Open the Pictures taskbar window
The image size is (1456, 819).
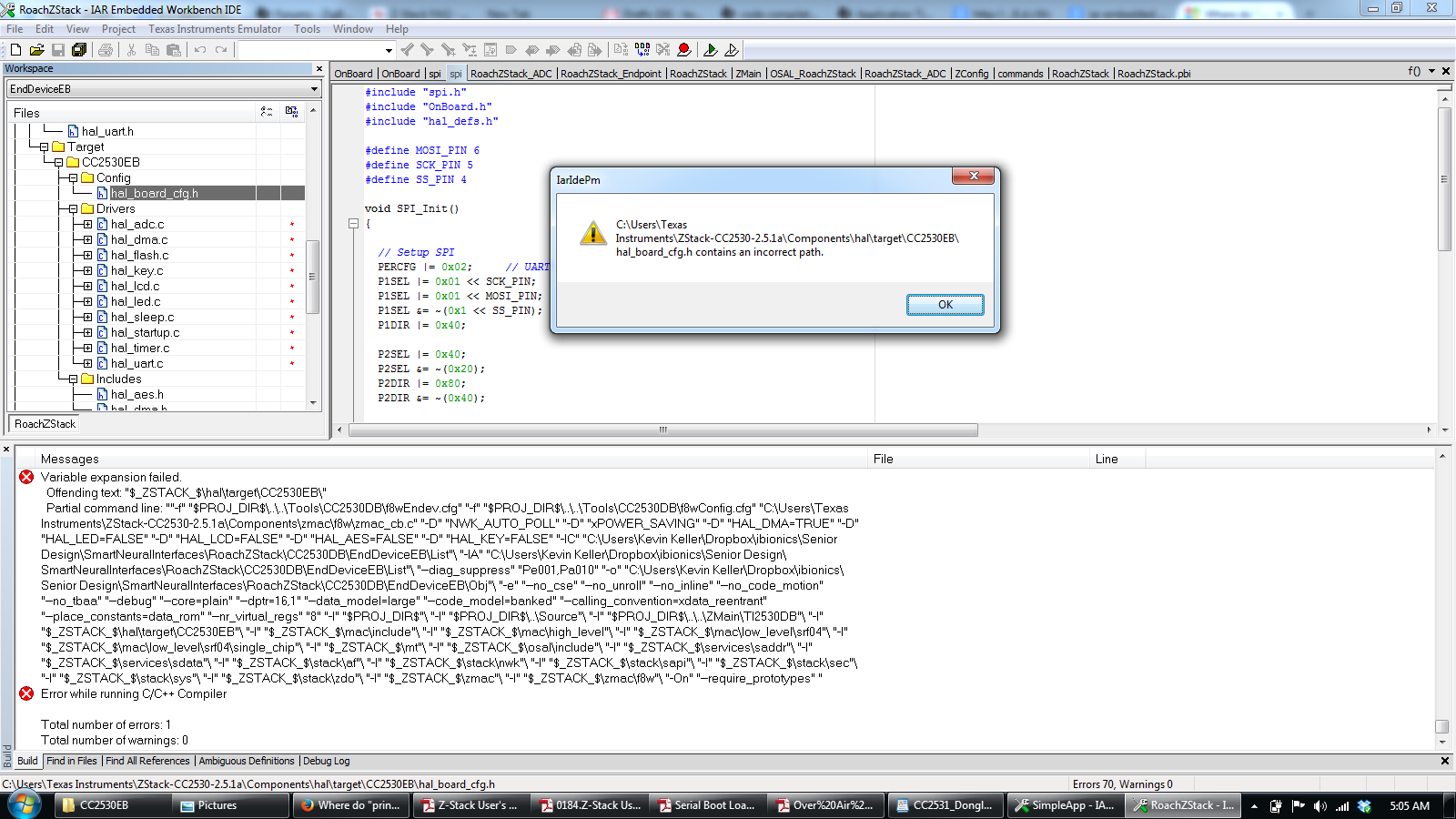point(230,805)
